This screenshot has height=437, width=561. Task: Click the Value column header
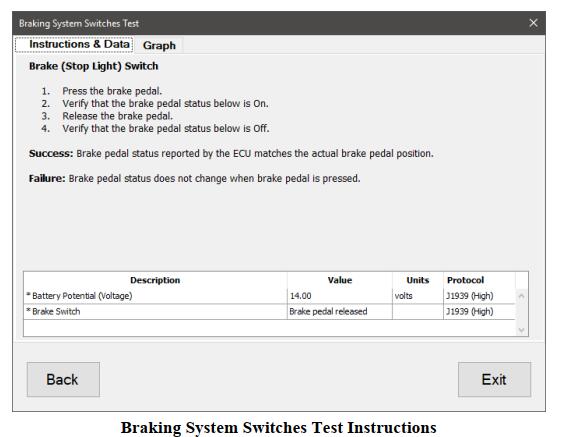pos(340,280)
